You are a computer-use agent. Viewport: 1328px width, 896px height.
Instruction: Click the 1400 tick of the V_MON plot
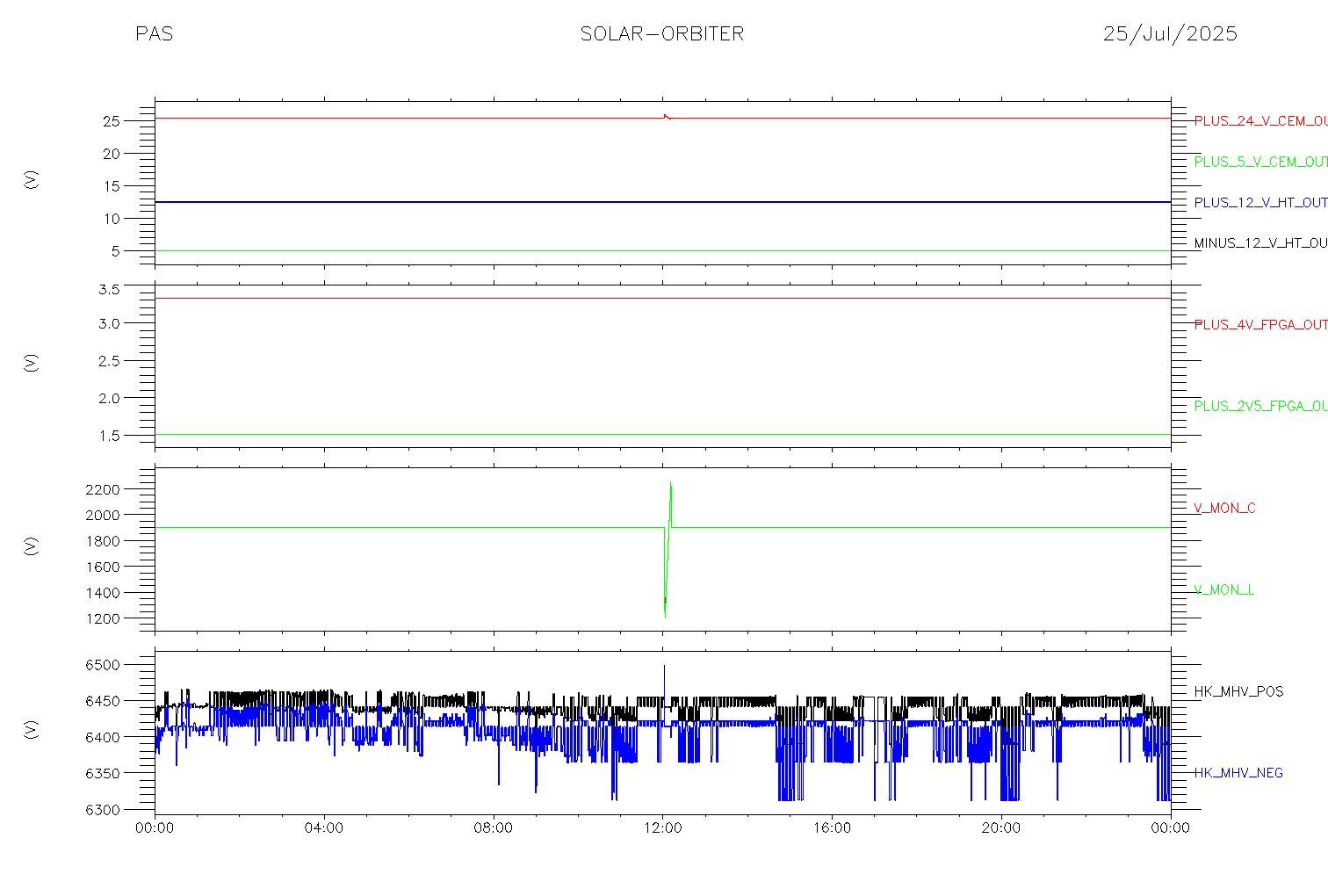[x=105, y=593]
